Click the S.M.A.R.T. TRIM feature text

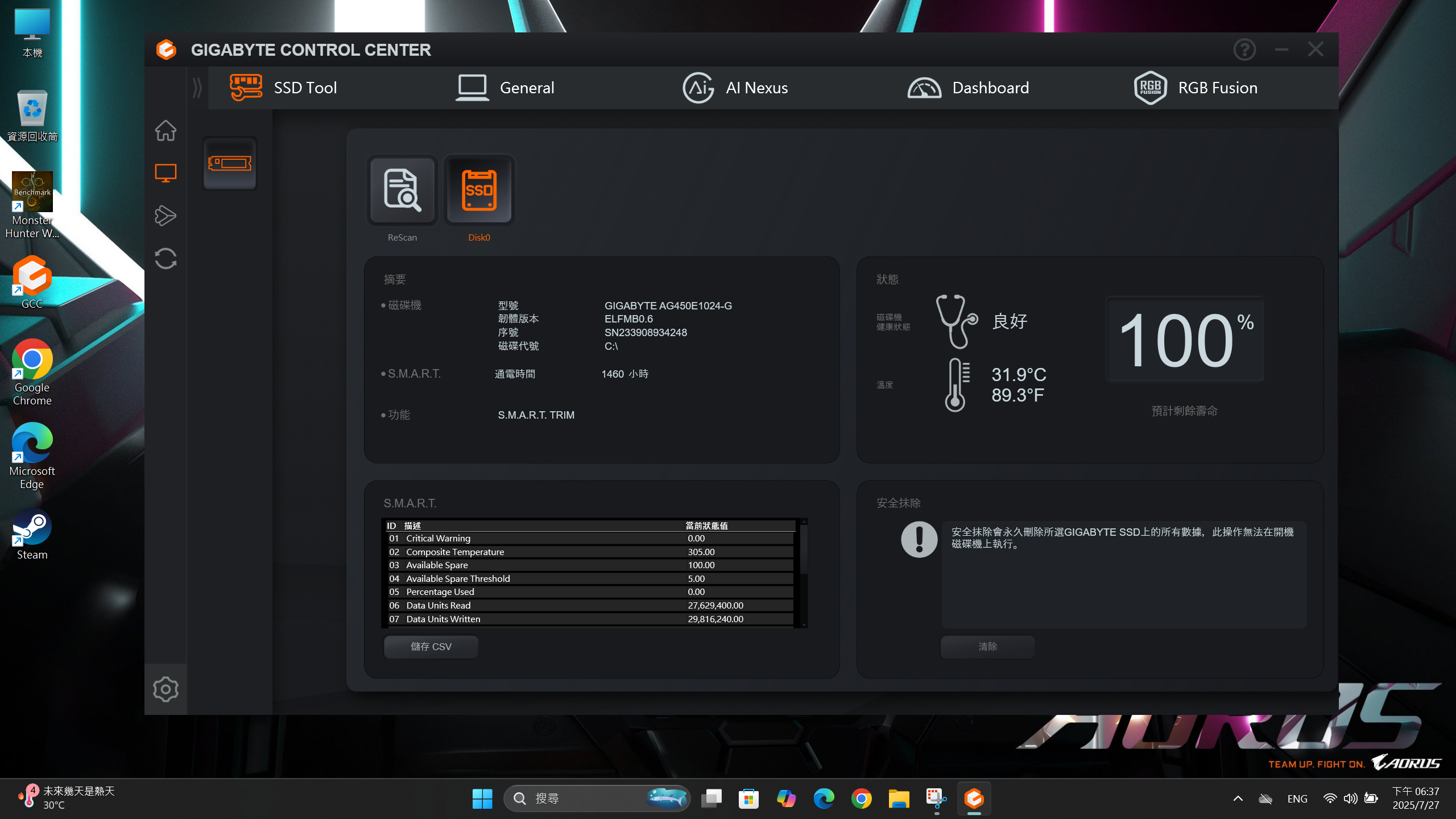point(536,415)
